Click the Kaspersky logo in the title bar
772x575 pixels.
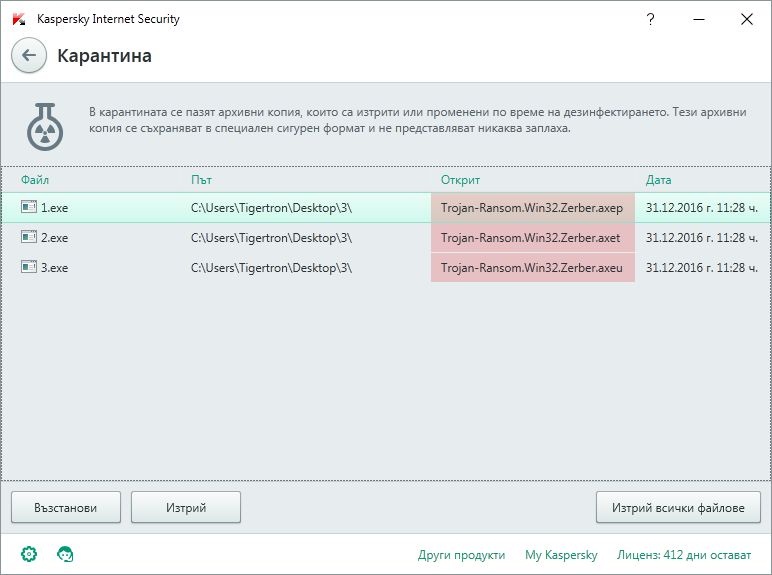click(19, 19)
